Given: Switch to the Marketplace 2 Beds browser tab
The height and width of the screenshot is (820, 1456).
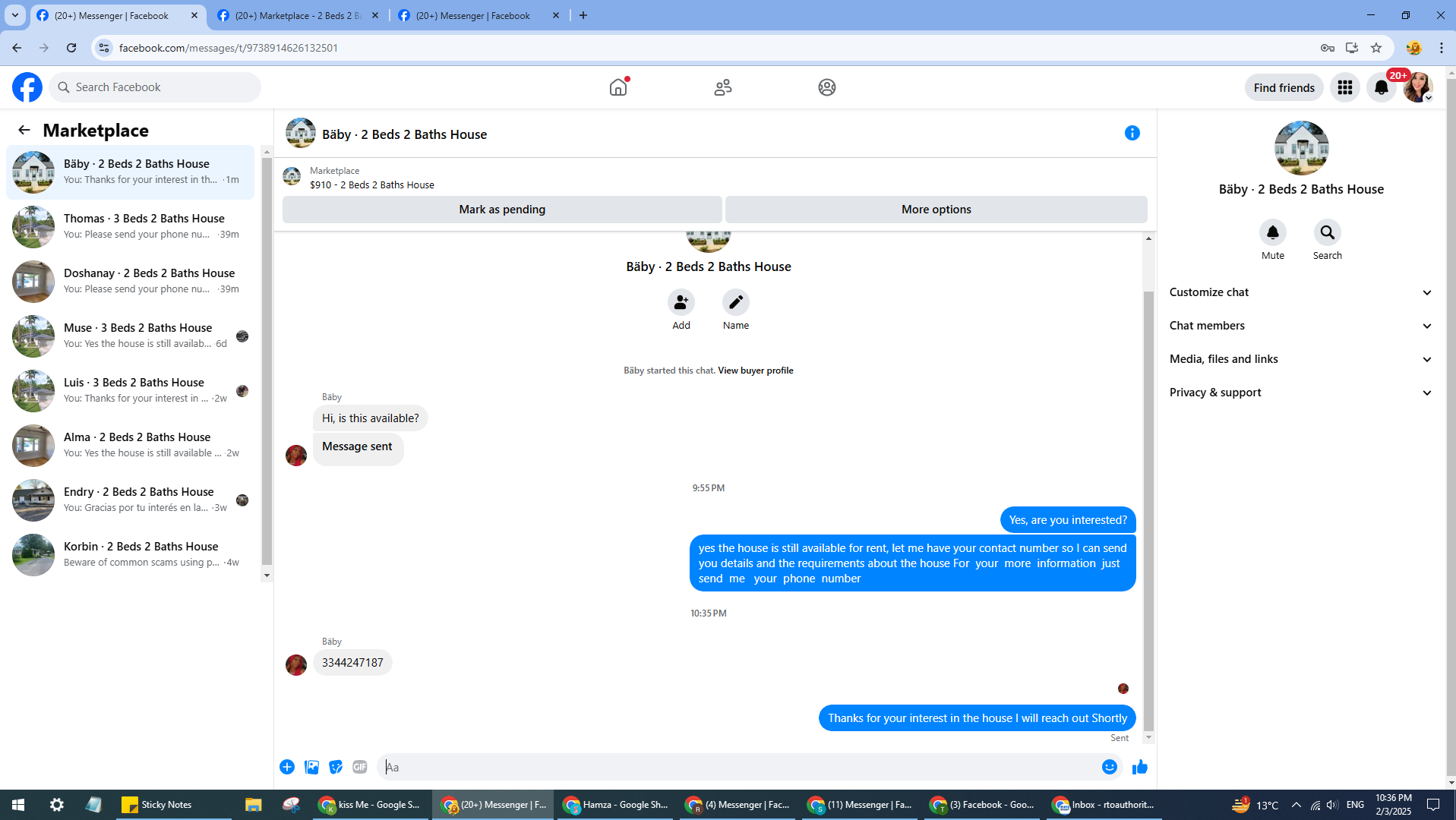Looking at the screenshot, I should (298, 16).
